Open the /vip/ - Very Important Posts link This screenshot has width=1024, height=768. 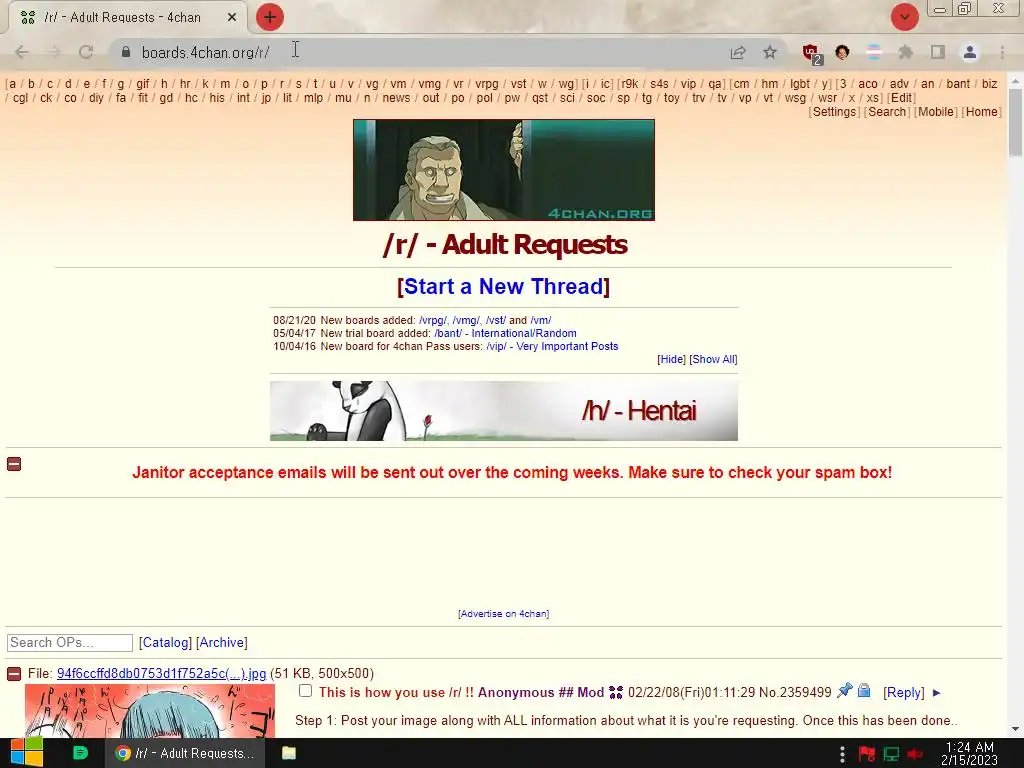point(552,346)
